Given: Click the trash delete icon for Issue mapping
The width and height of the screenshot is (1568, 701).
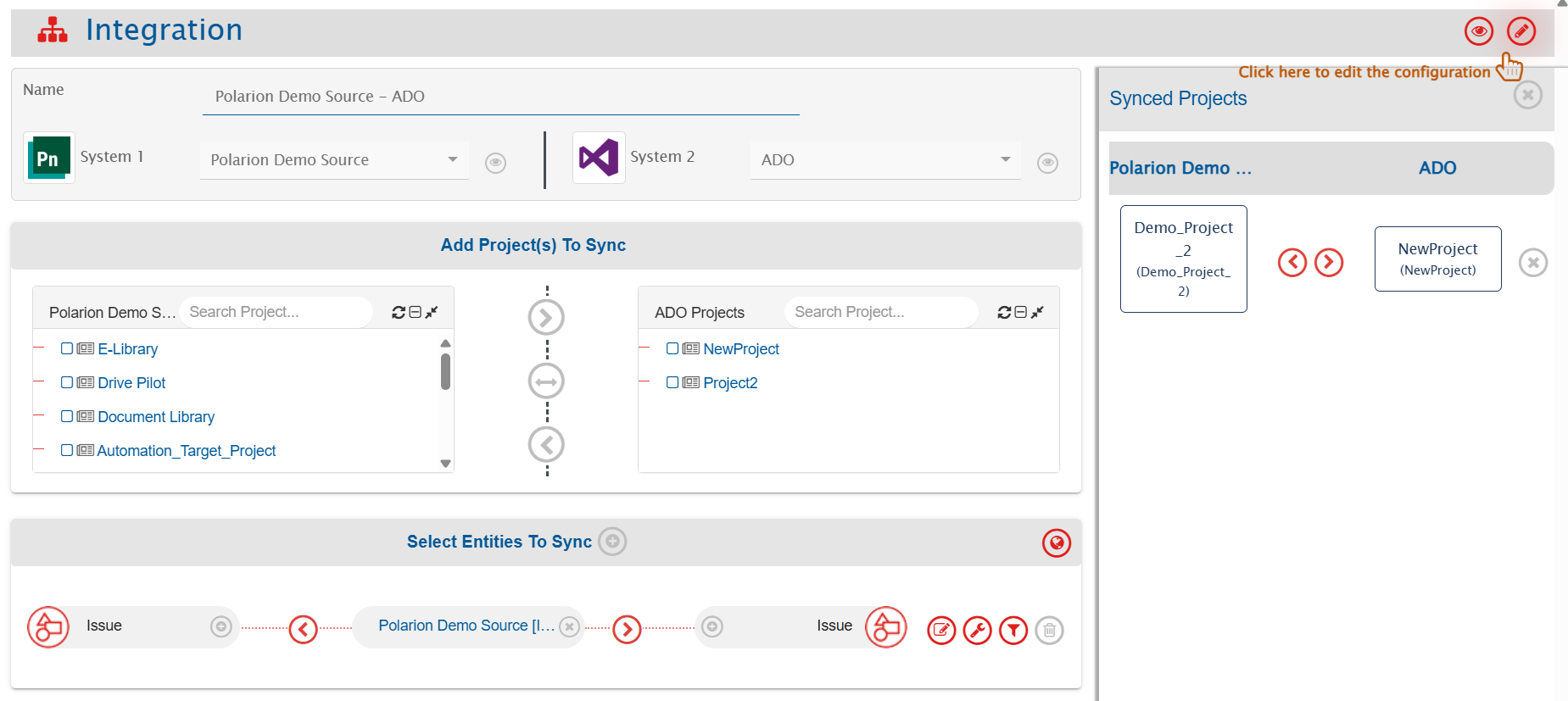Looking at the screenshot, I should (x=1049, y=630).
